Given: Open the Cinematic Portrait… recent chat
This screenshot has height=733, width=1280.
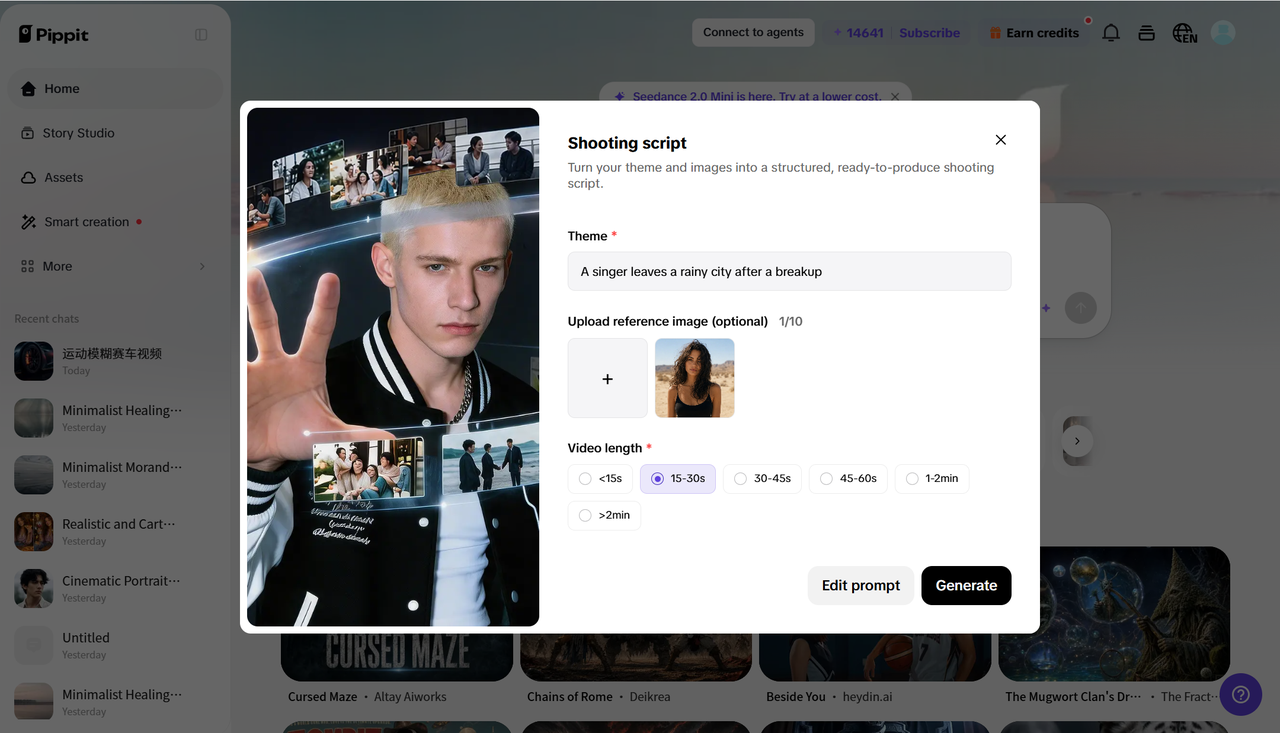Looking at the screenshot, I should [x=115, y=589].
